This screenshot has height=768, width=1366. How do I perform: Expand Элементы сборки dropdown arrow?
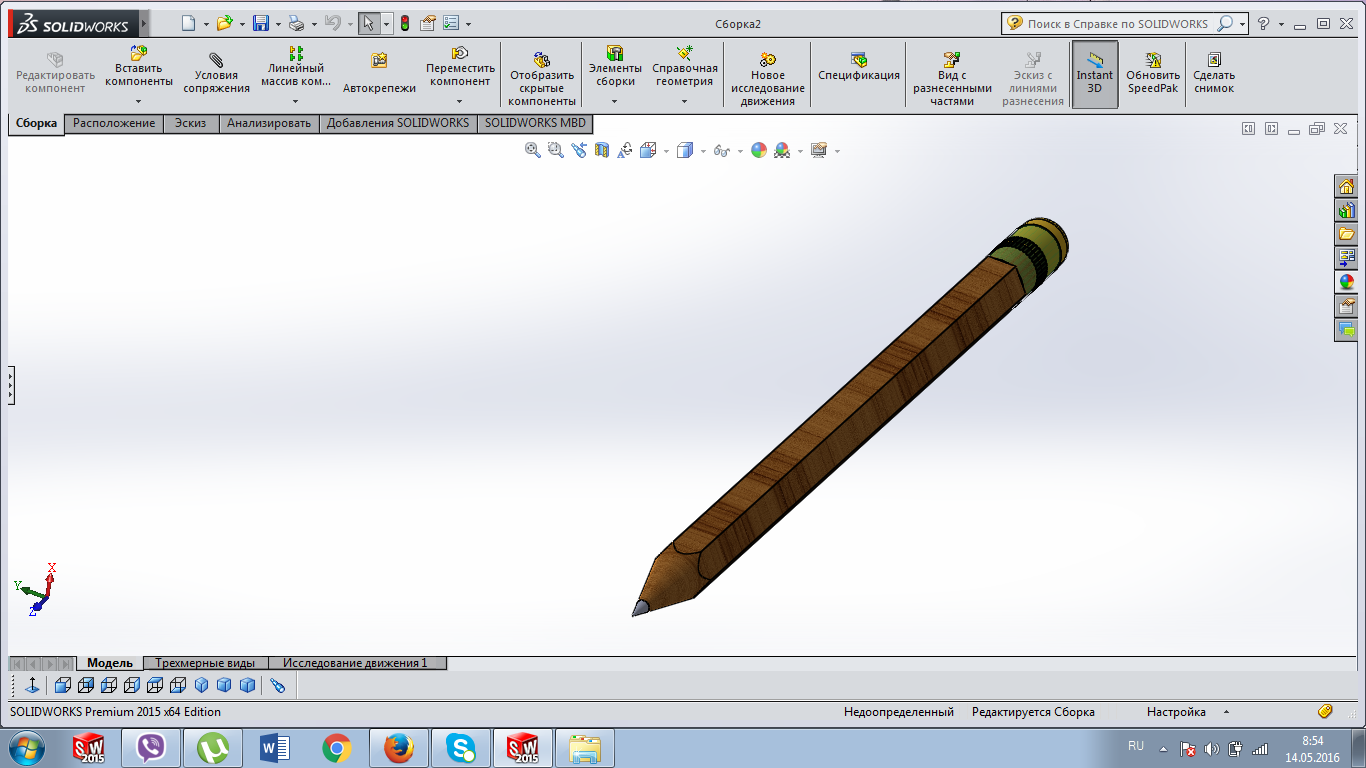tap(615, 101)
